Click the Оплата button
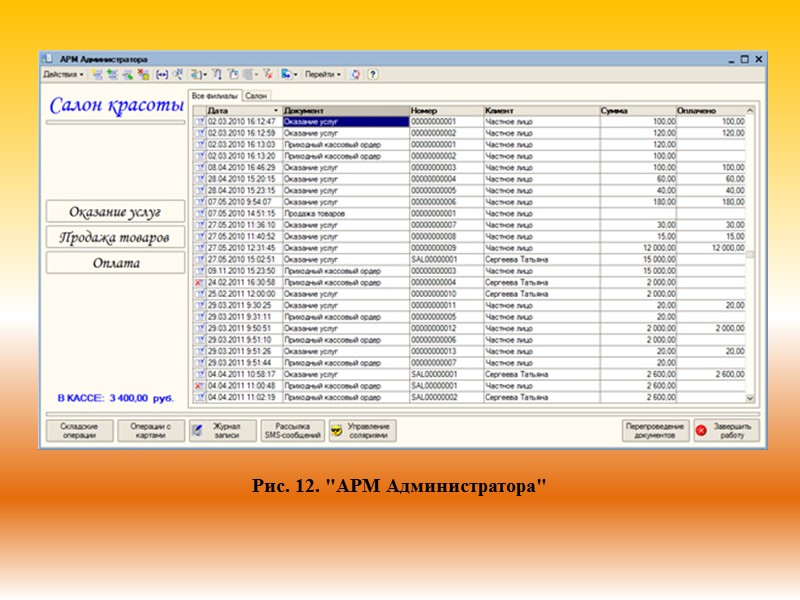 (115, 263)
